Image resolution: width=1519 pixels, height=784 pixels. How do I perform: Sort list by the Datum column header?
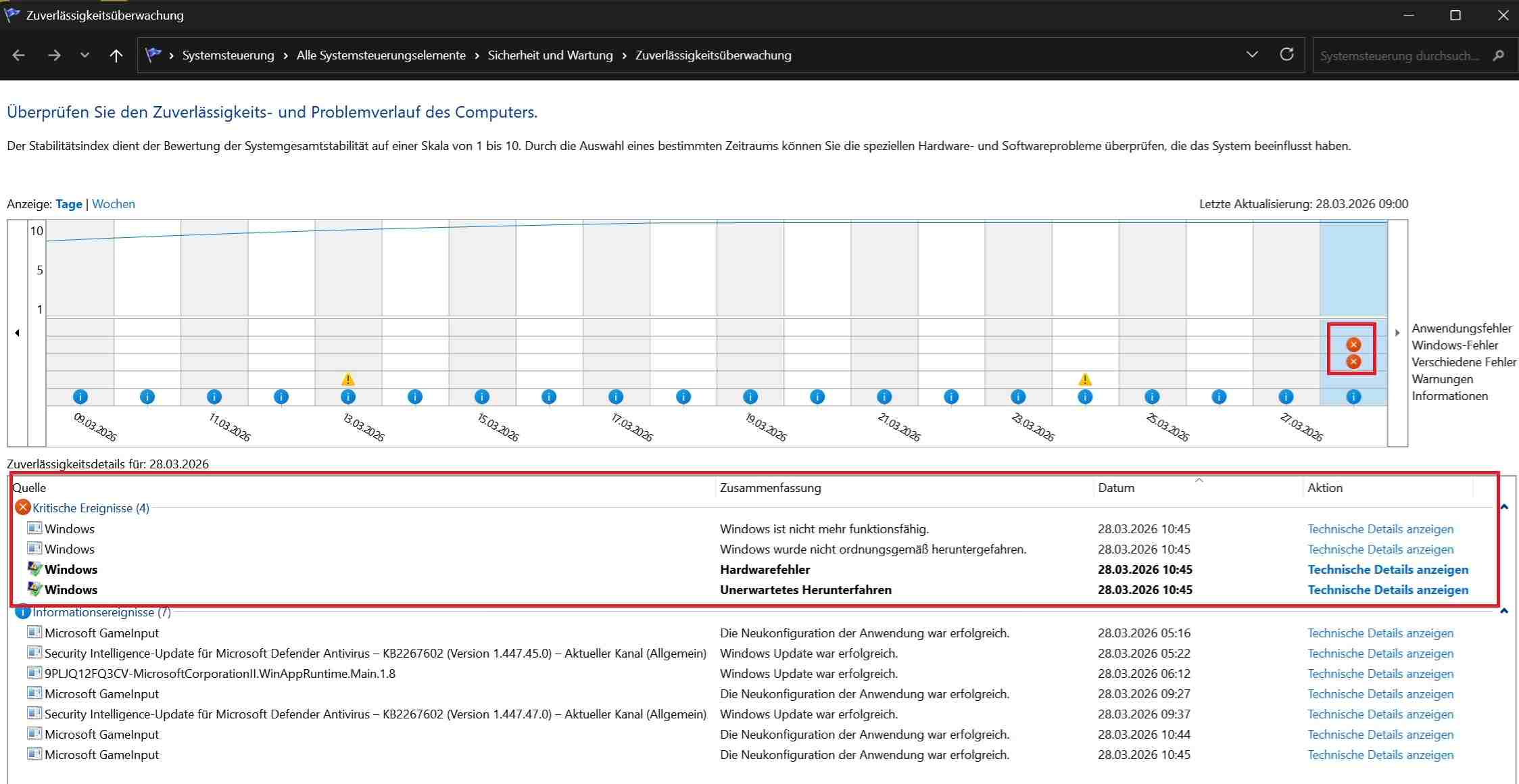pos(1116,488)
